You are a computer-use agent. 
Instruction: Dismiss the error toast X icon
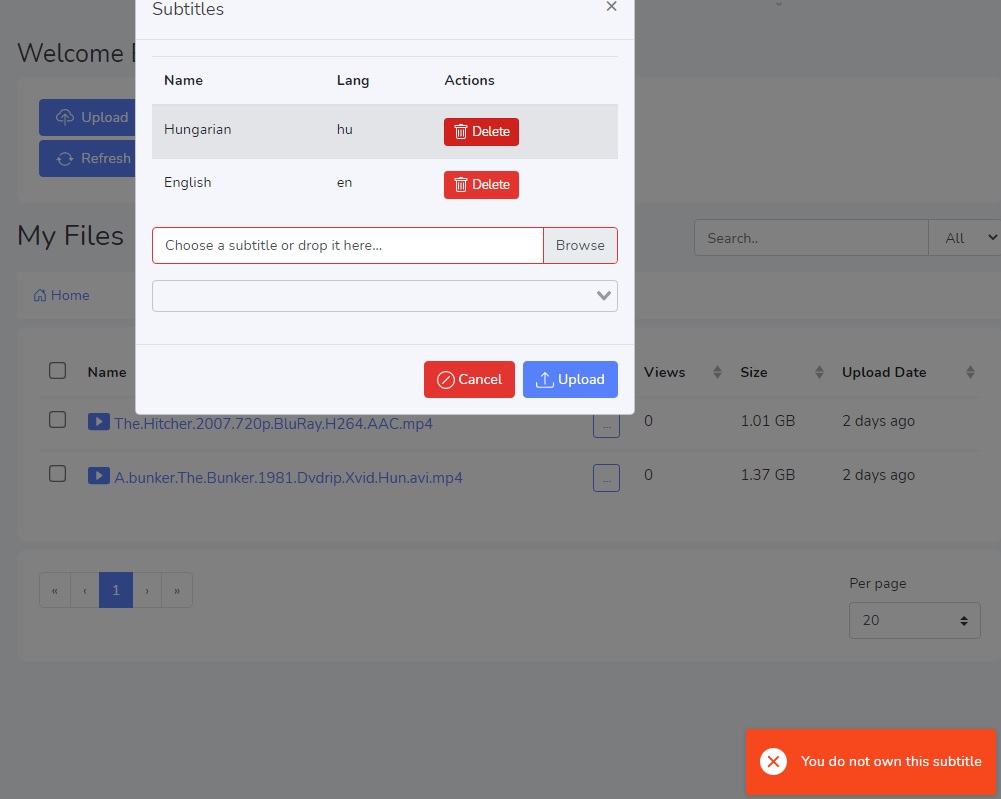pyautogui.click(x=773, y=762)
